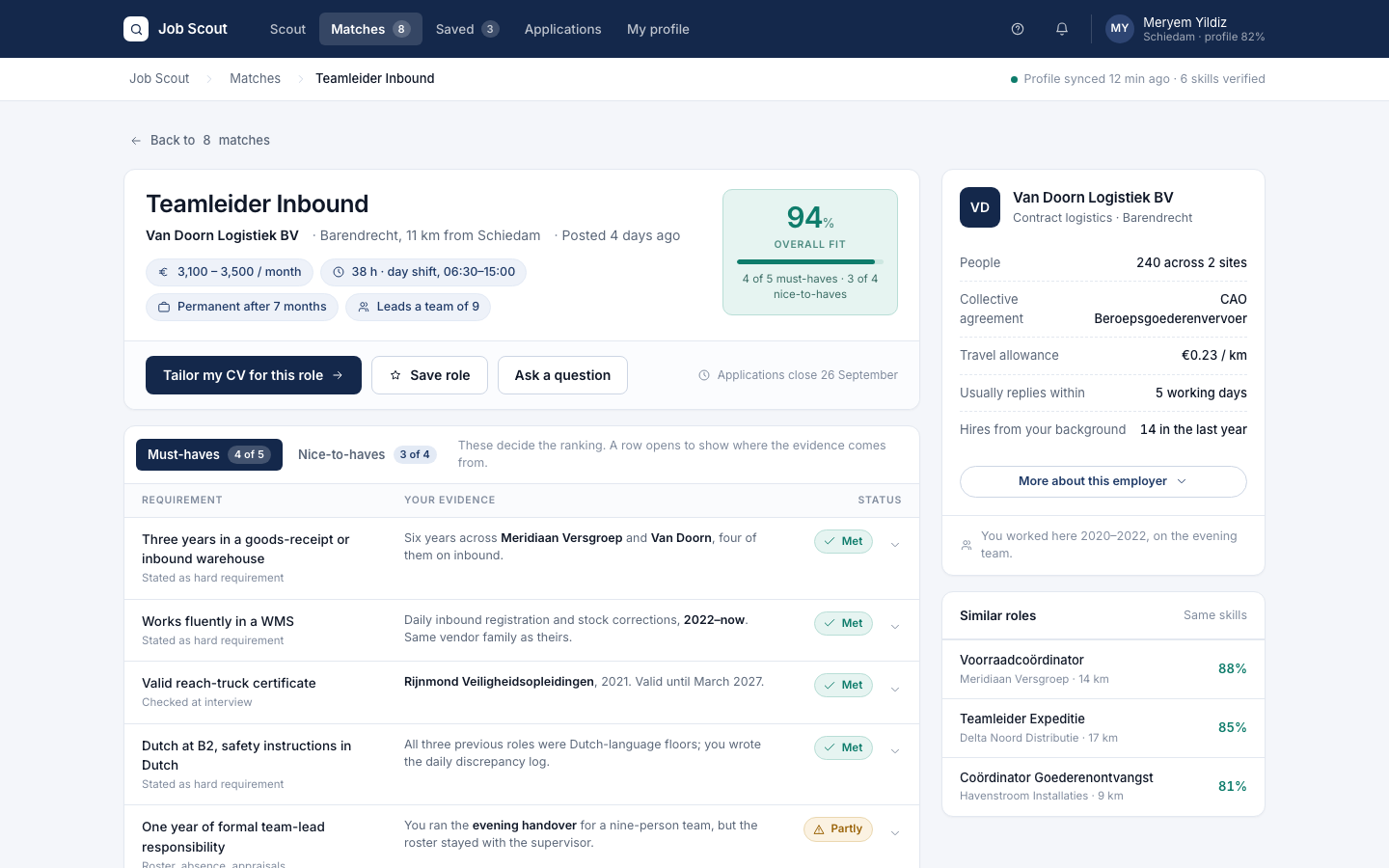
Task: Click the Ask a question button
Action: 562,375
